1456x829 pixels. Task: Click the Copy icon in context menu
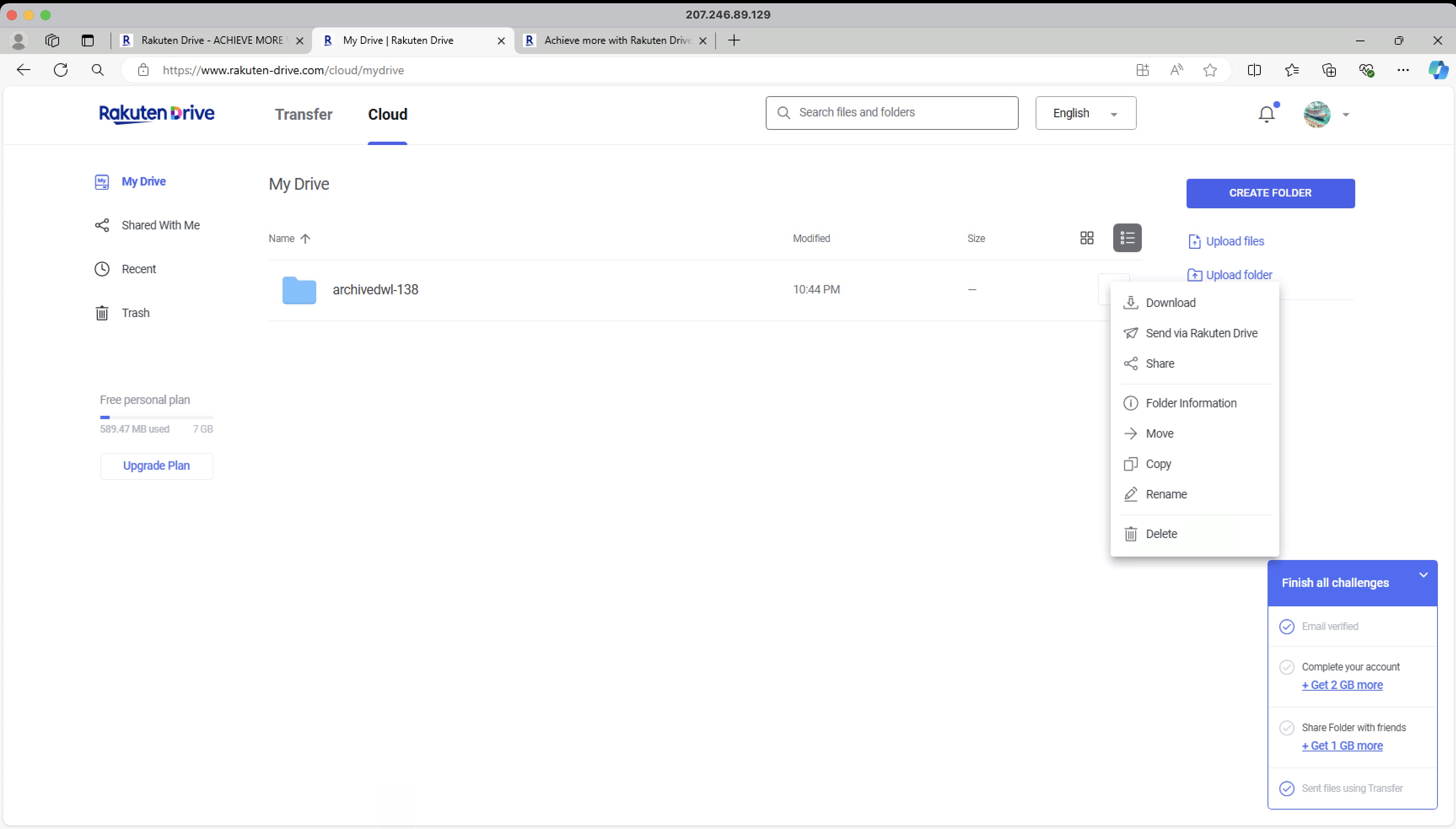click(x=1131, y=463)
